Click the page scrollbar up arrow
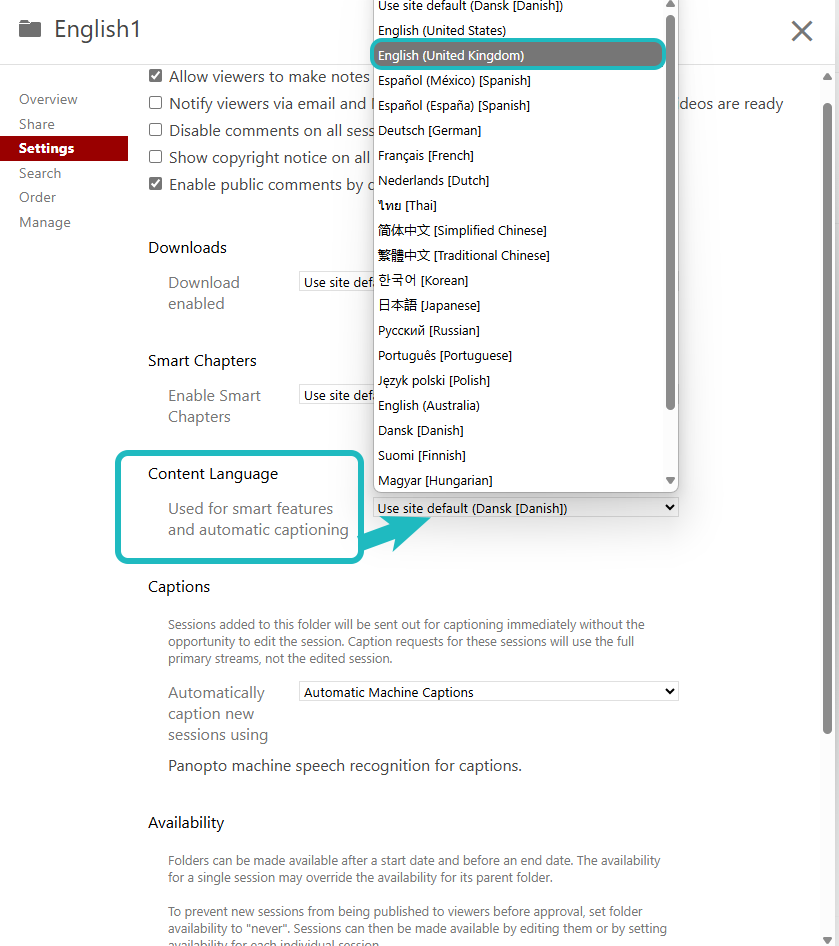 point(827,77)
